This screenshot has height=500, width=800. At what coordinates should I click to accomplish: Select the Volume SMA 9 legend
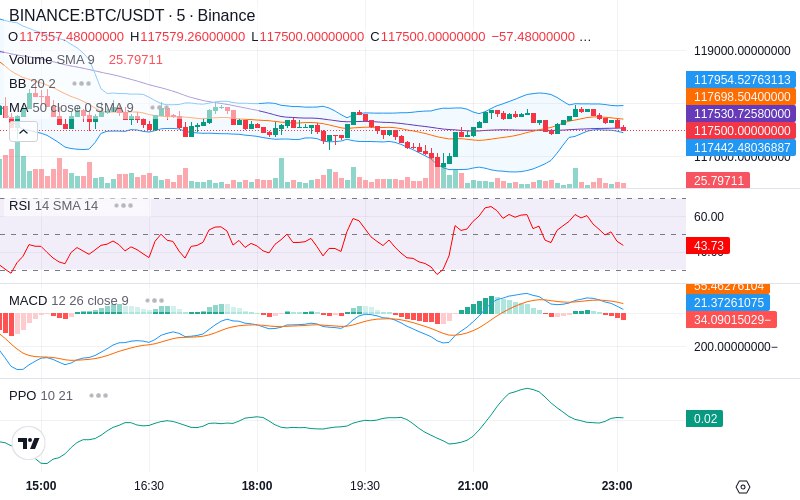tap(52, 60)
